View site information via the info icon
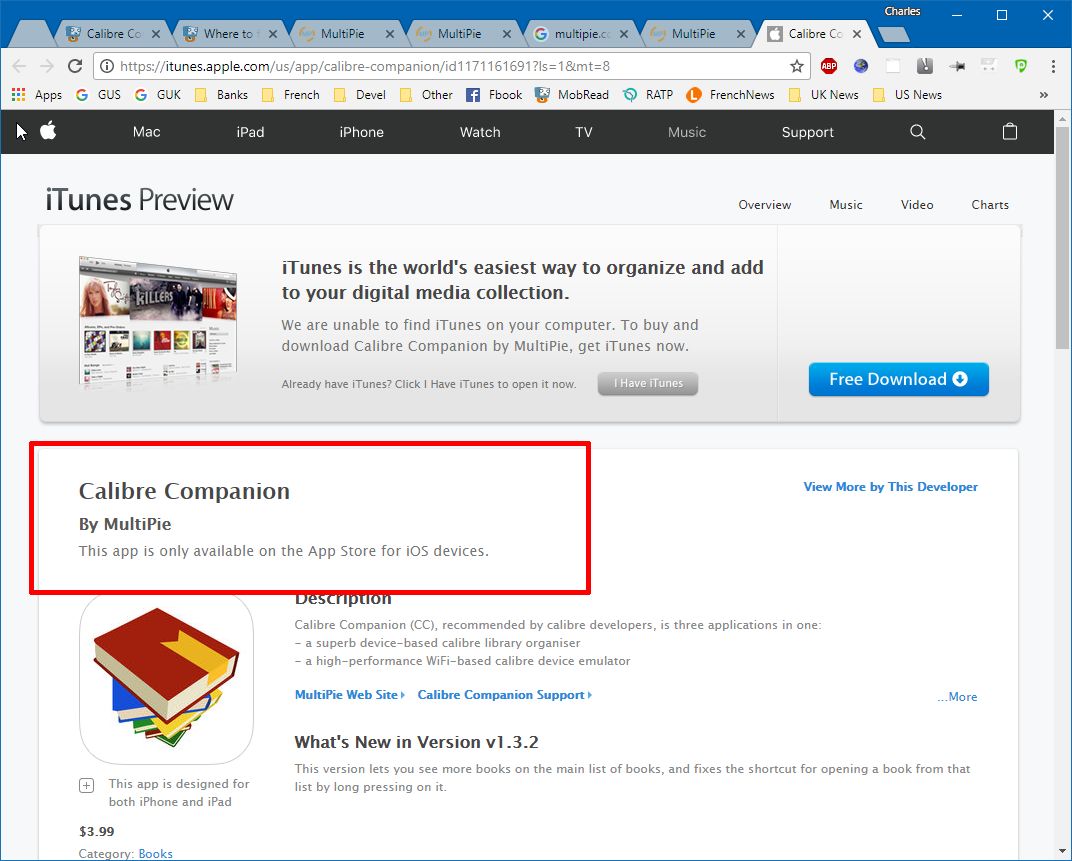This screenshot has width=1072, height=861. (x=107, y=66)
